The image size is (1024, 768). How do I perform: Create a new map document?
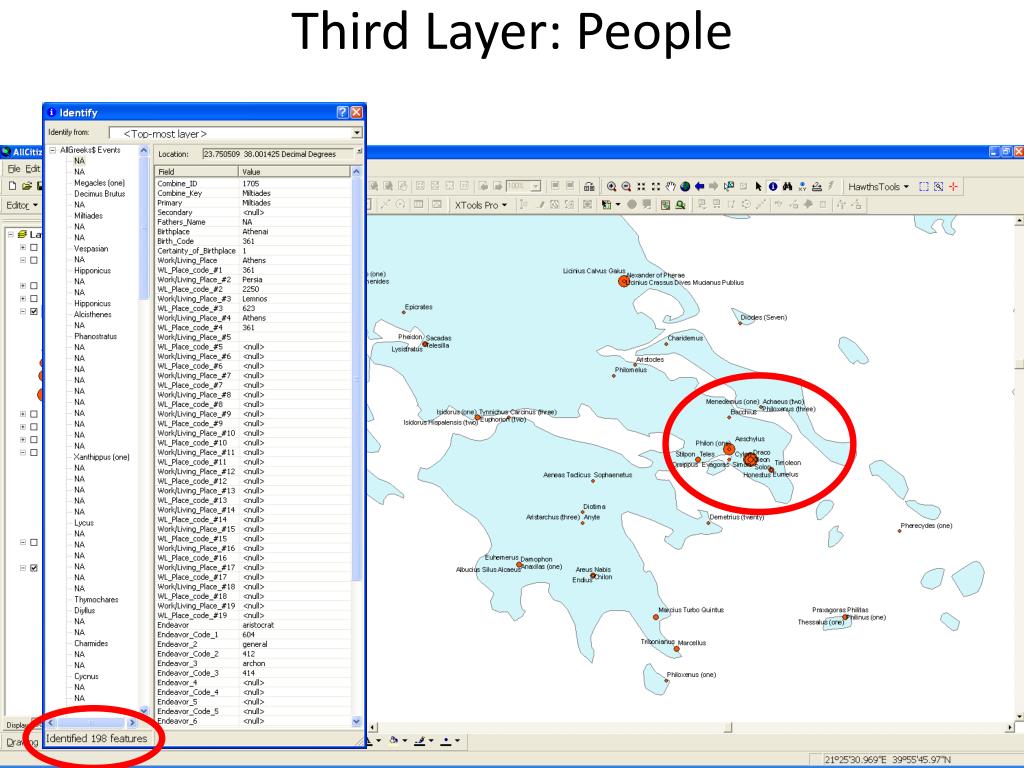pos(12,186)
